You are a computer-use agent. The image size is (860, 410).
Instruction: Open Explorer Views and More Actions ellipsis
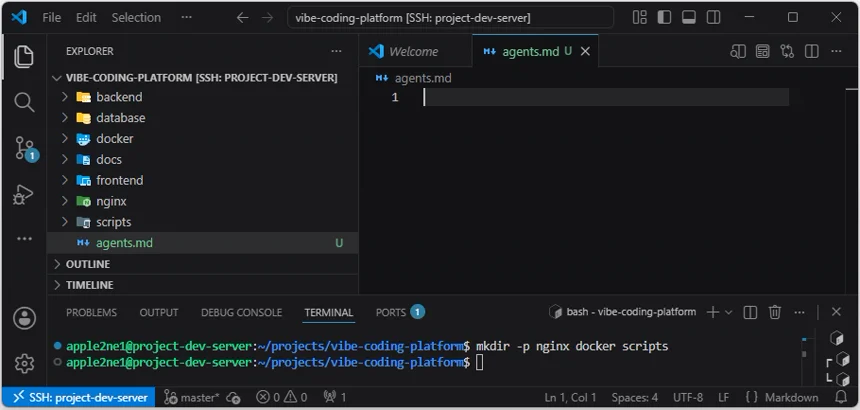[336, 51]
